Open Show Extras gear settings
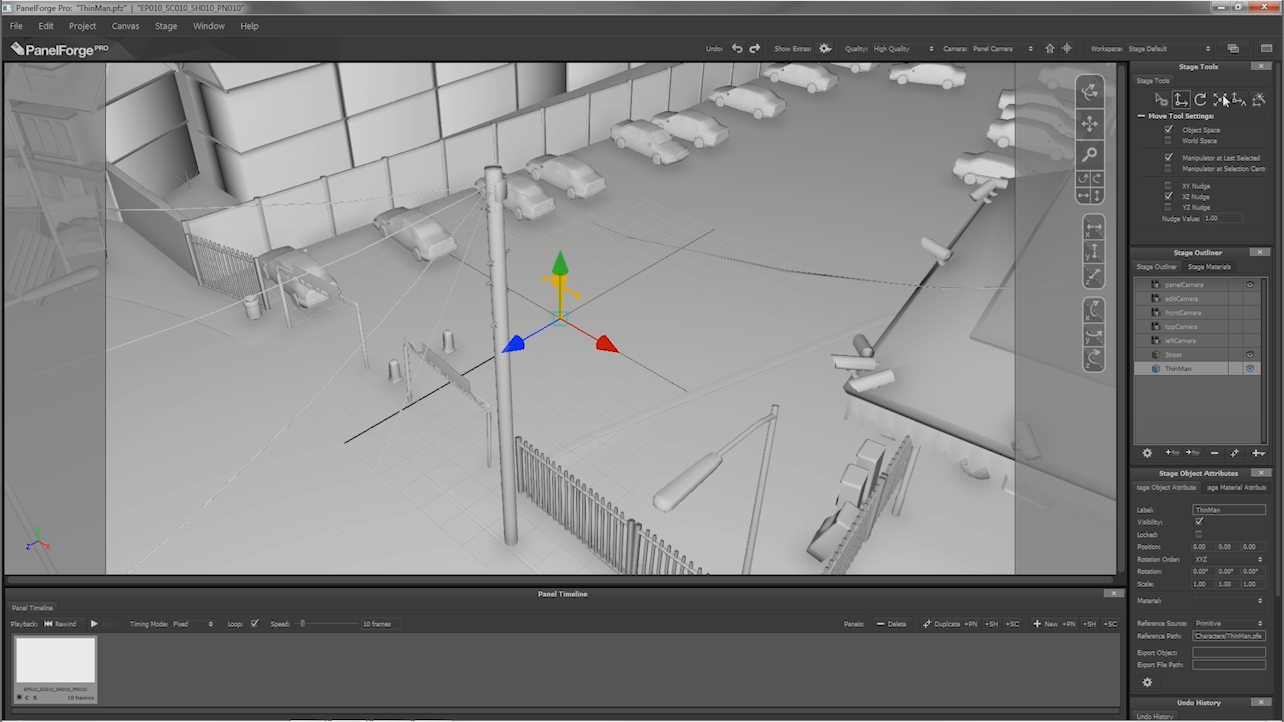This screenshot has width=1284, height=722. tap(825, 48)
